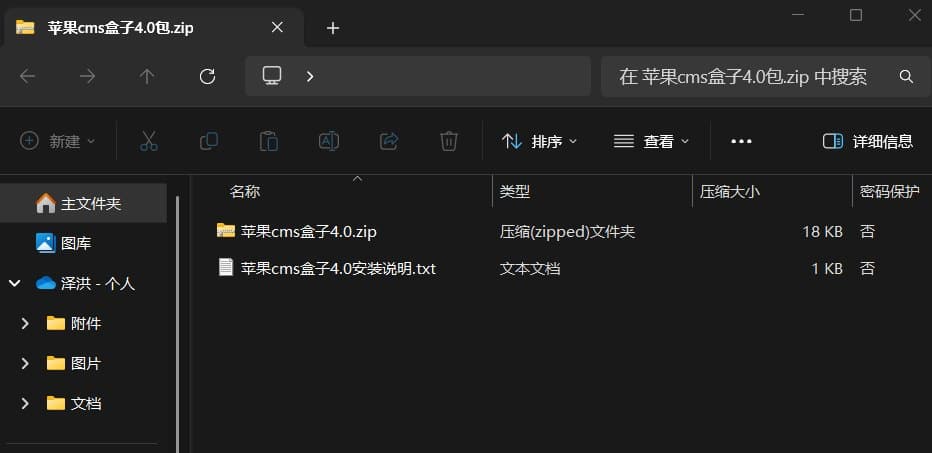Click the Paste clipboard icon
This screenshot has height=453, width=932.
click(269, 141)
